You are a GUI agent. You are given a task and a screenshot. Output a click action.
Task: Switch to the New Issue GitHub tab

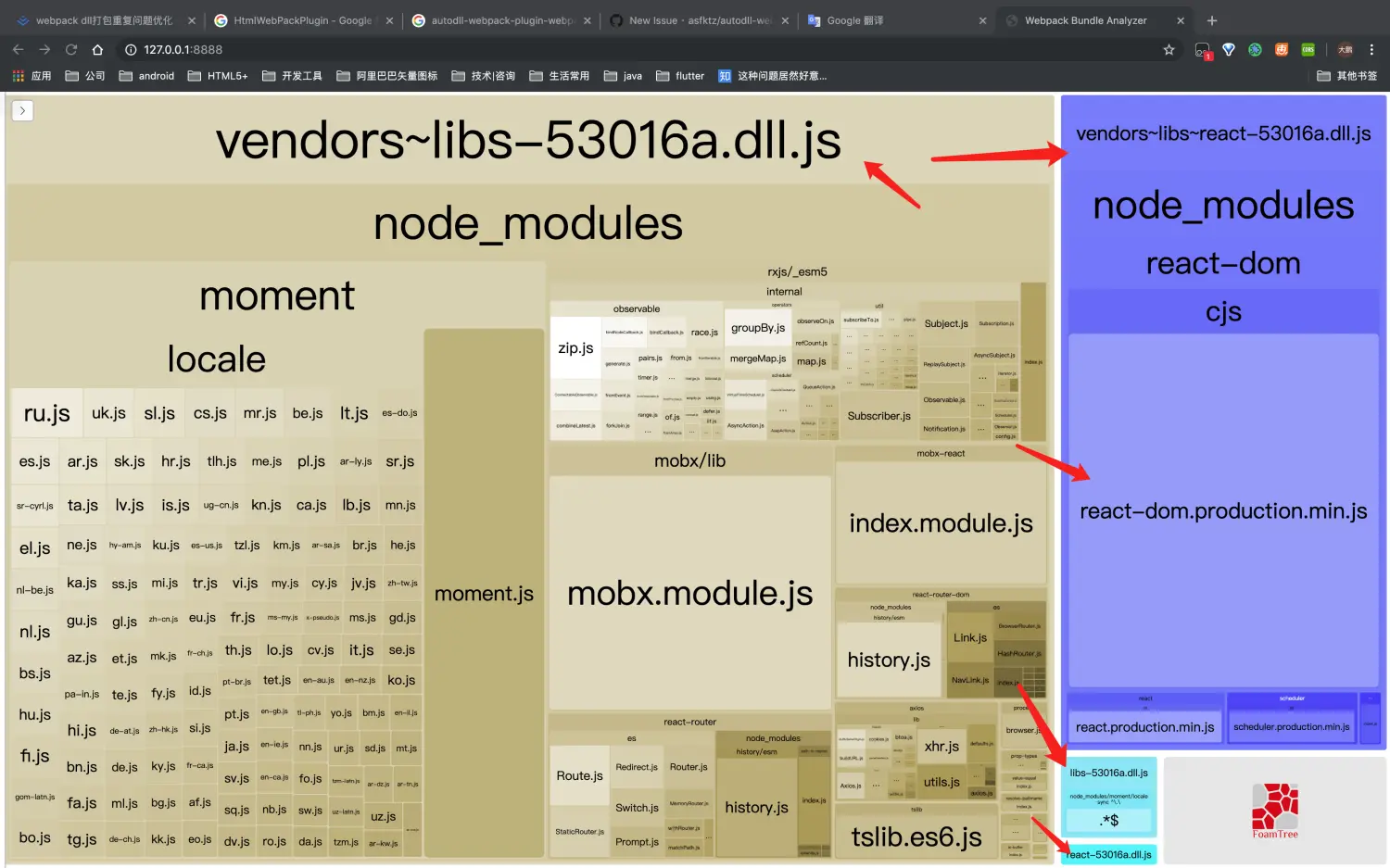pyautogui.click(x=699, y=20)
